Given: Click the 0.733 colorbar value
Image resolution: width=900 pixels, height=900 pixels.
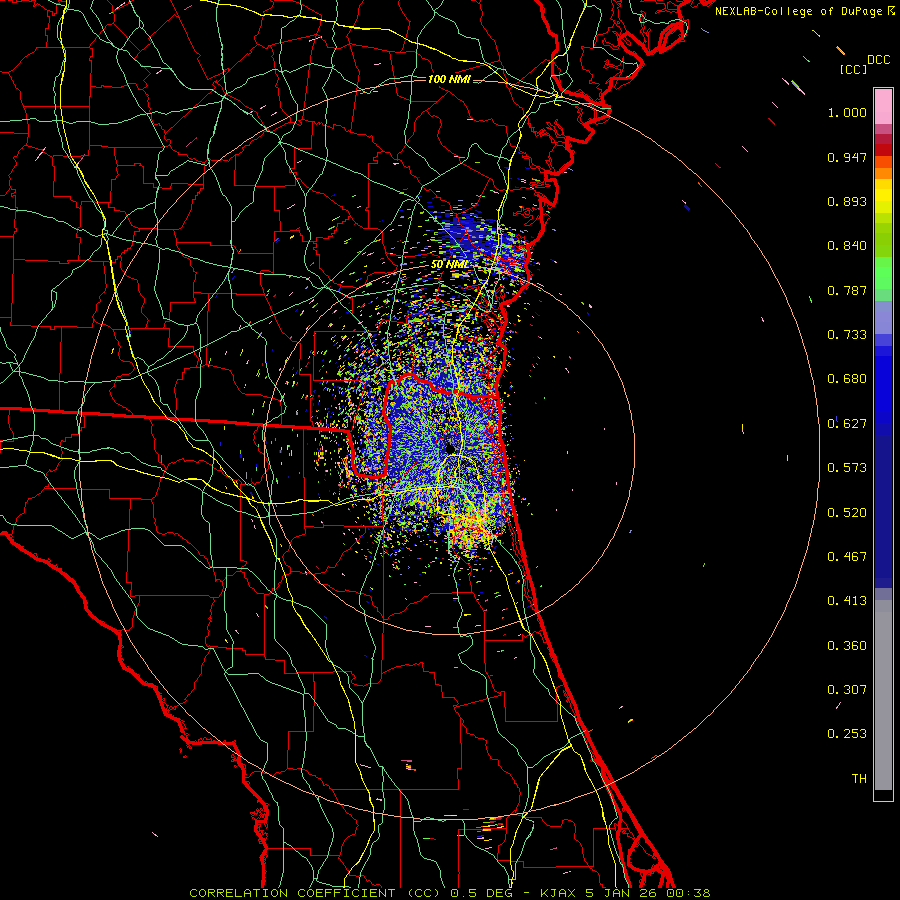Looking at the screenshot, I should pyautogui.click(x=847, y=335).
